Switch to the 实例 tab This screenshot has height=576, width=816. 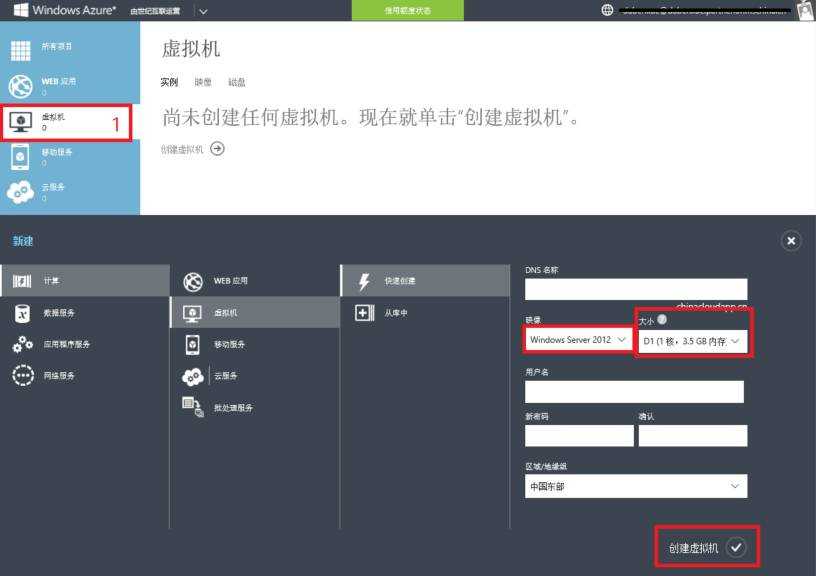(x=169, y=82)
